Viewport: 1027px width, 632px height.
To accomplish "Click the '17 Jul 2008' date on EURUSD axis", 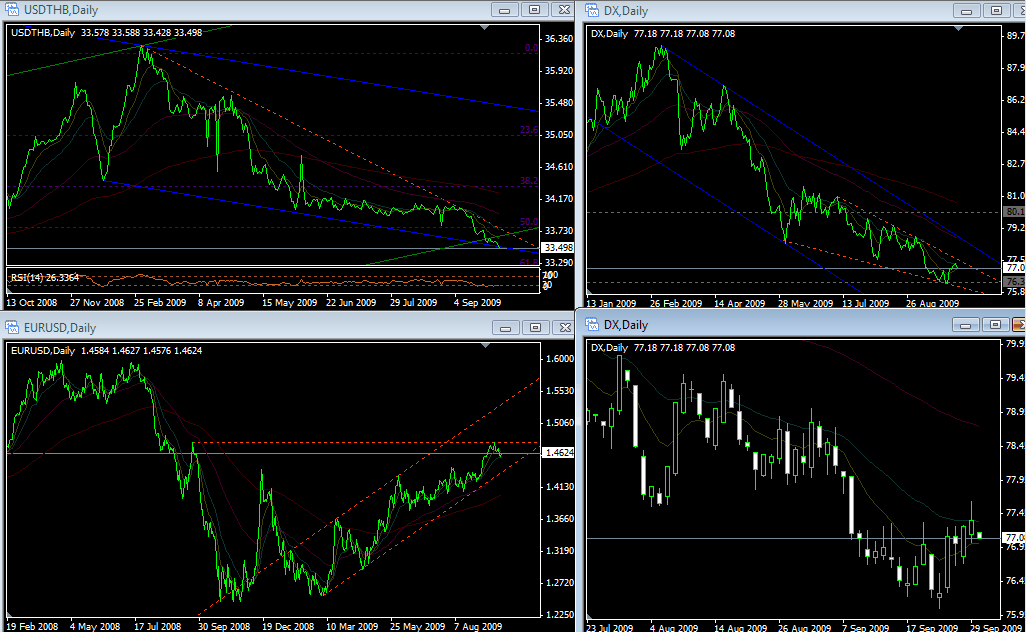I will 157,626.
